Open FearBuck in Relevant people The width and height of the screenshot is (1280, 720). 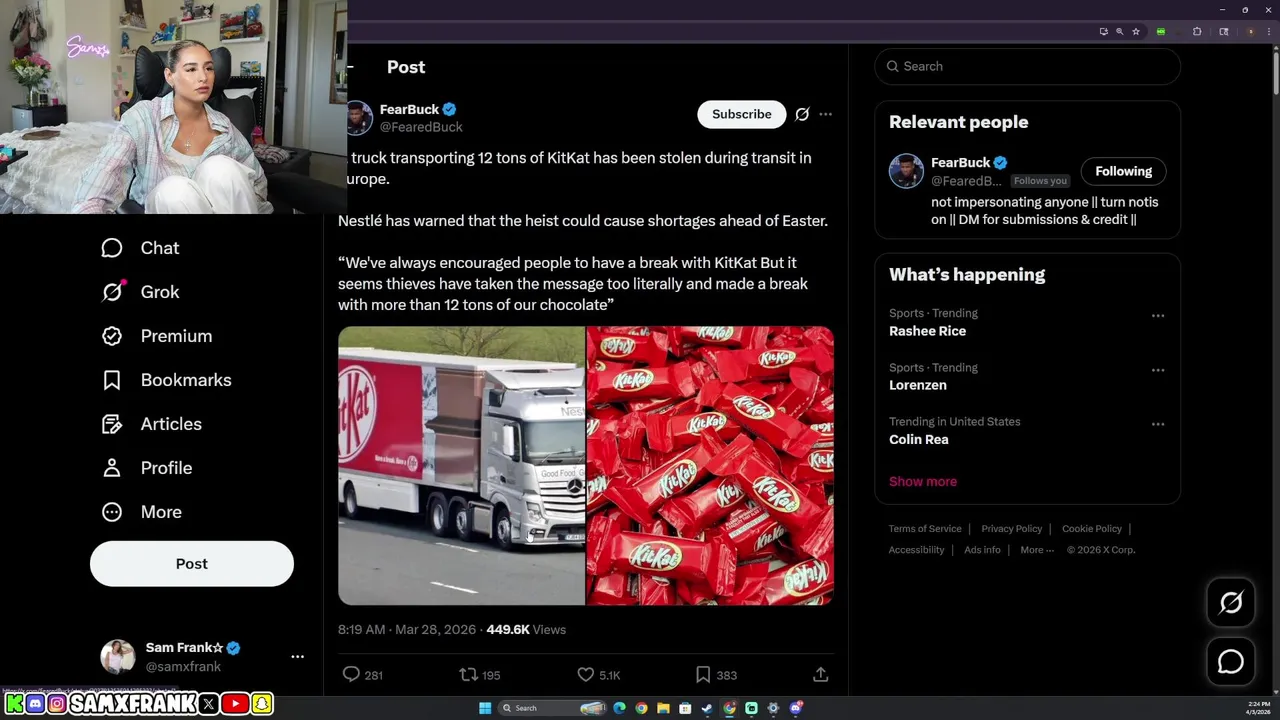(960, 162)
